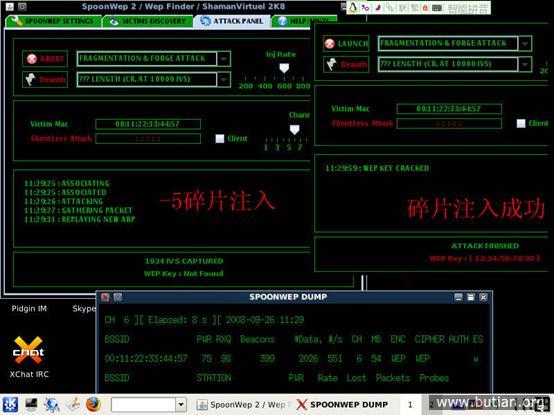Click the sticky icon in SPOONWEP DUMP title bar
This screenshot has height=415, width=554.
click(x=118, y=297)
